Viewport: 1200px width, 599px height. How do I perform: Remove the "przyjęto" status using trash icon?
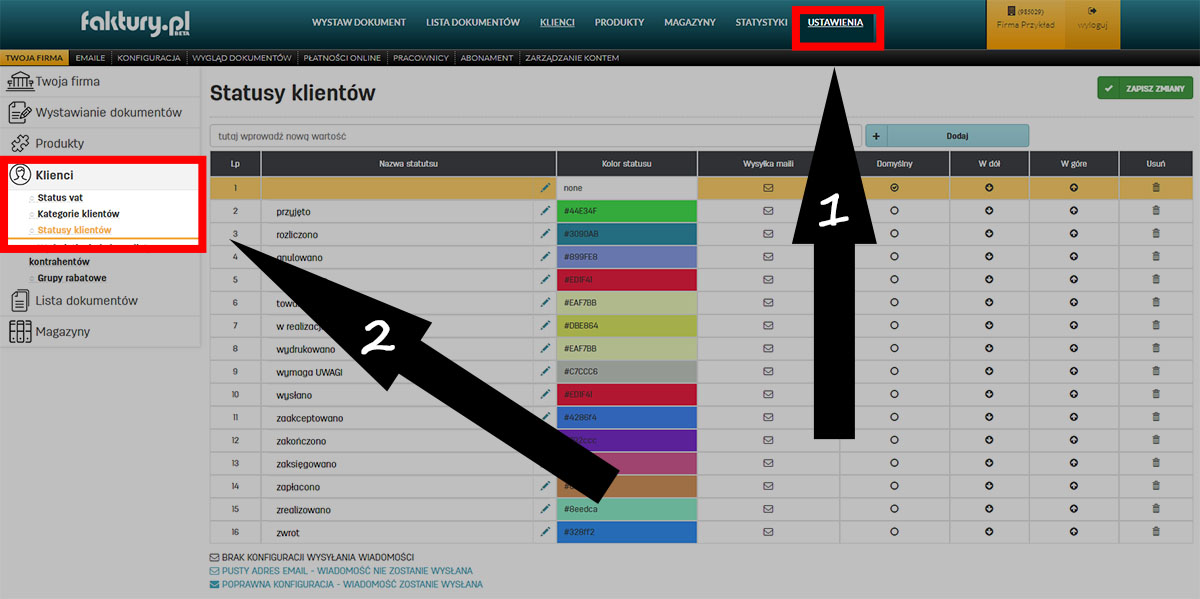(x=1156, y=211)
